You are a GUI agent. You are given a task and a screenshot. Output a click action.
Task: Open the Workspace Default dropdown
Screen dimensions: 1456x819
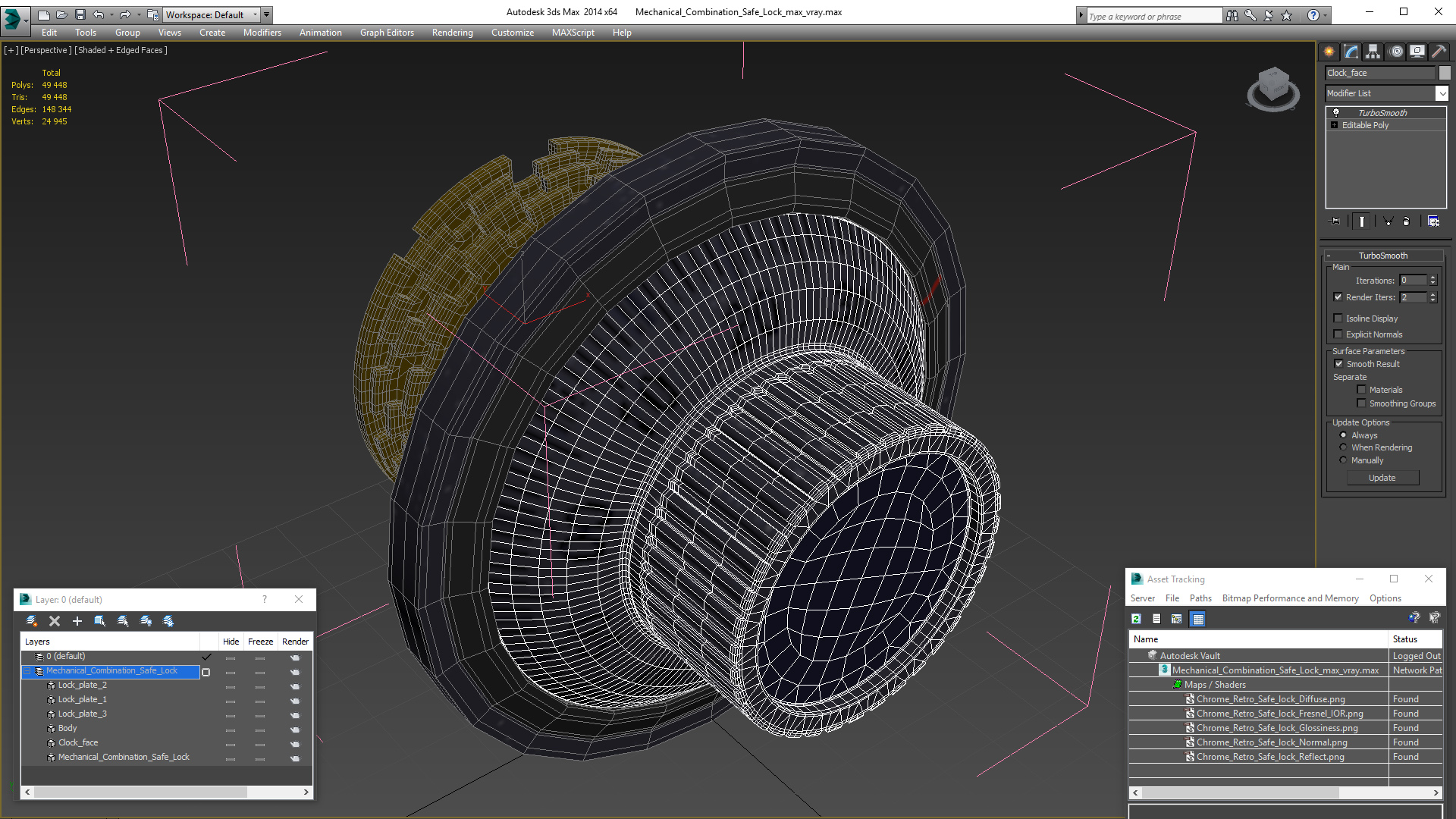tap(212, 14)
